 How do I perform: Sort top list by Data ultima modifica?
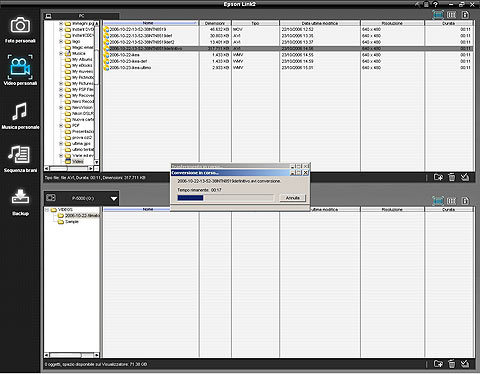[320, 23]
